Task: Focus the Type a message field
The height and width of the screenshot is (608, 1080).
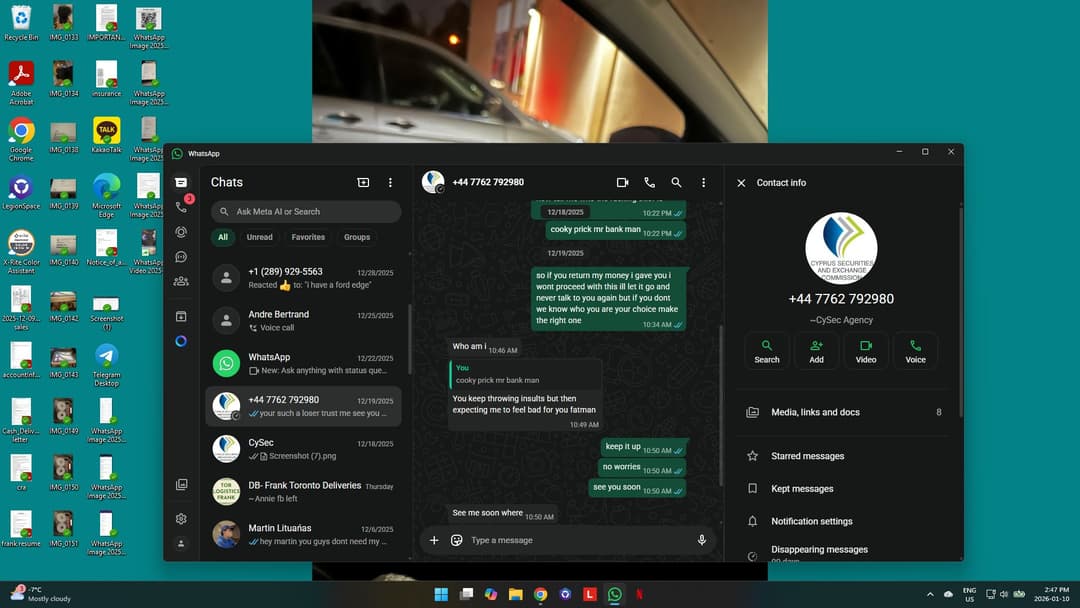Action: click(x=579, y=541)
